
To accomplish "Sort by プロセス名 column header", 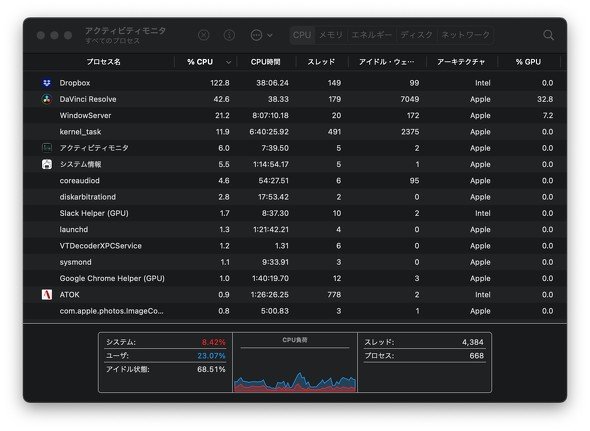I will 103,62.
